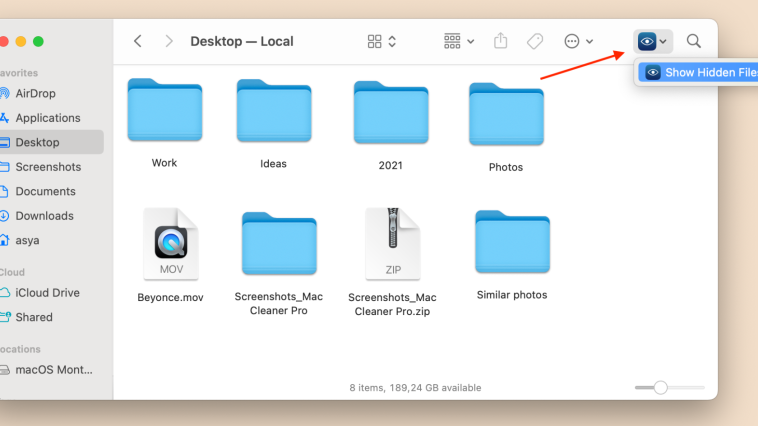Click the Work folder name label

pyautogui.click(x=164, y=163)
